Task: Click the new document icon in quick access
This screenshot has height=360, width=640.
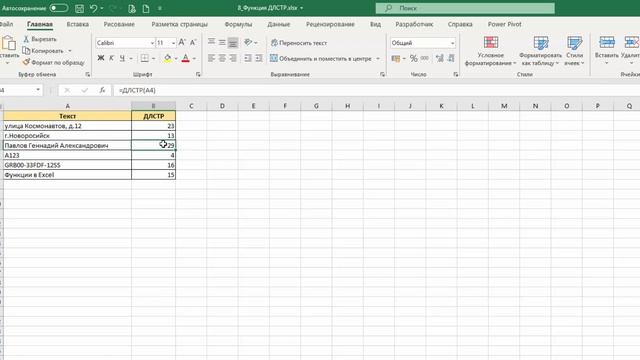Action: point(146,8)
